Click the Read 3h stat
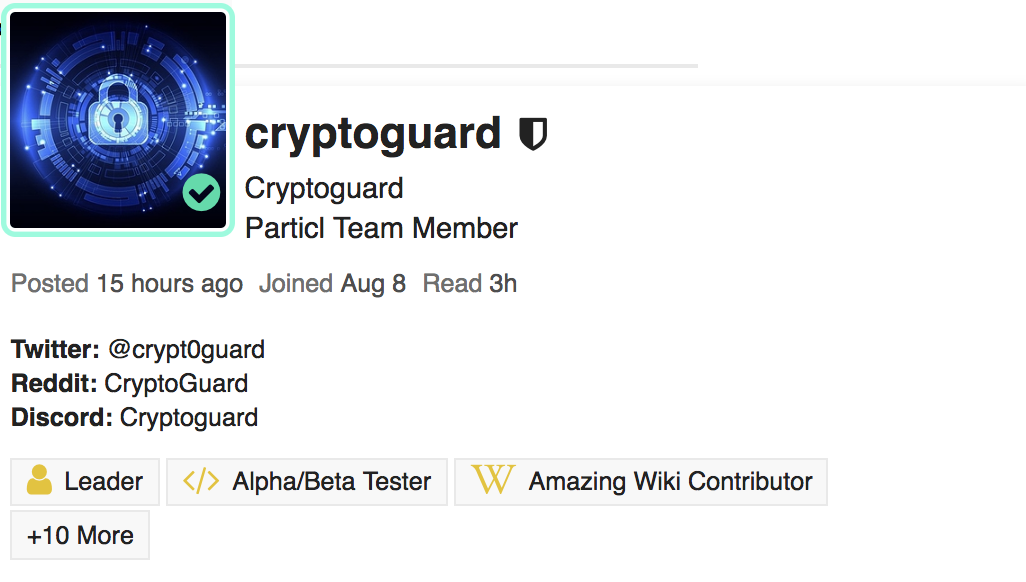1026x582 pixels. 469,284
